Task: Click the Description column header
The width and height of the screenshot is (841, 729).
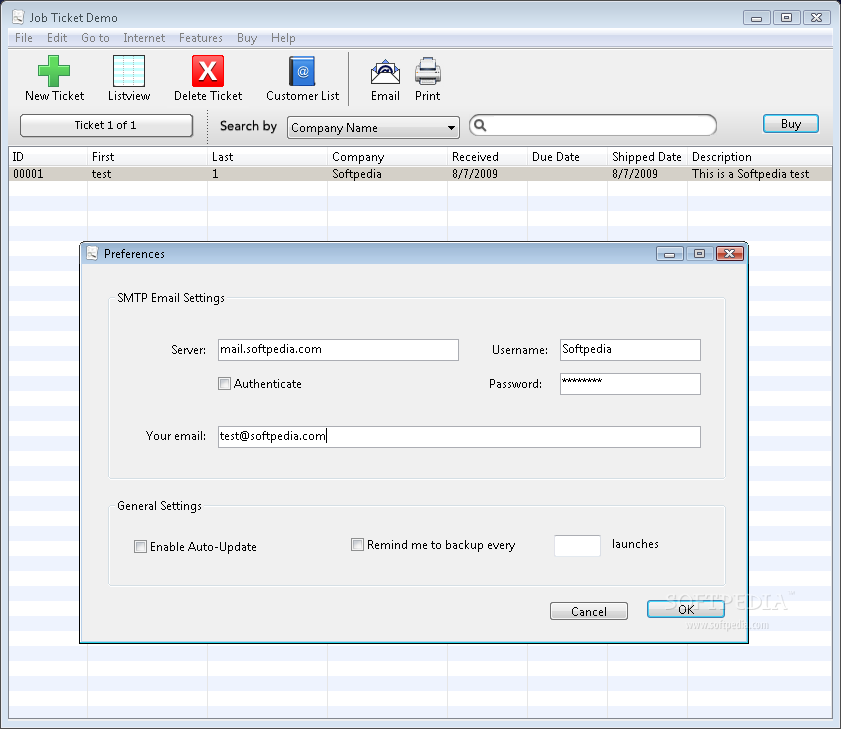Action: [760, 157]
